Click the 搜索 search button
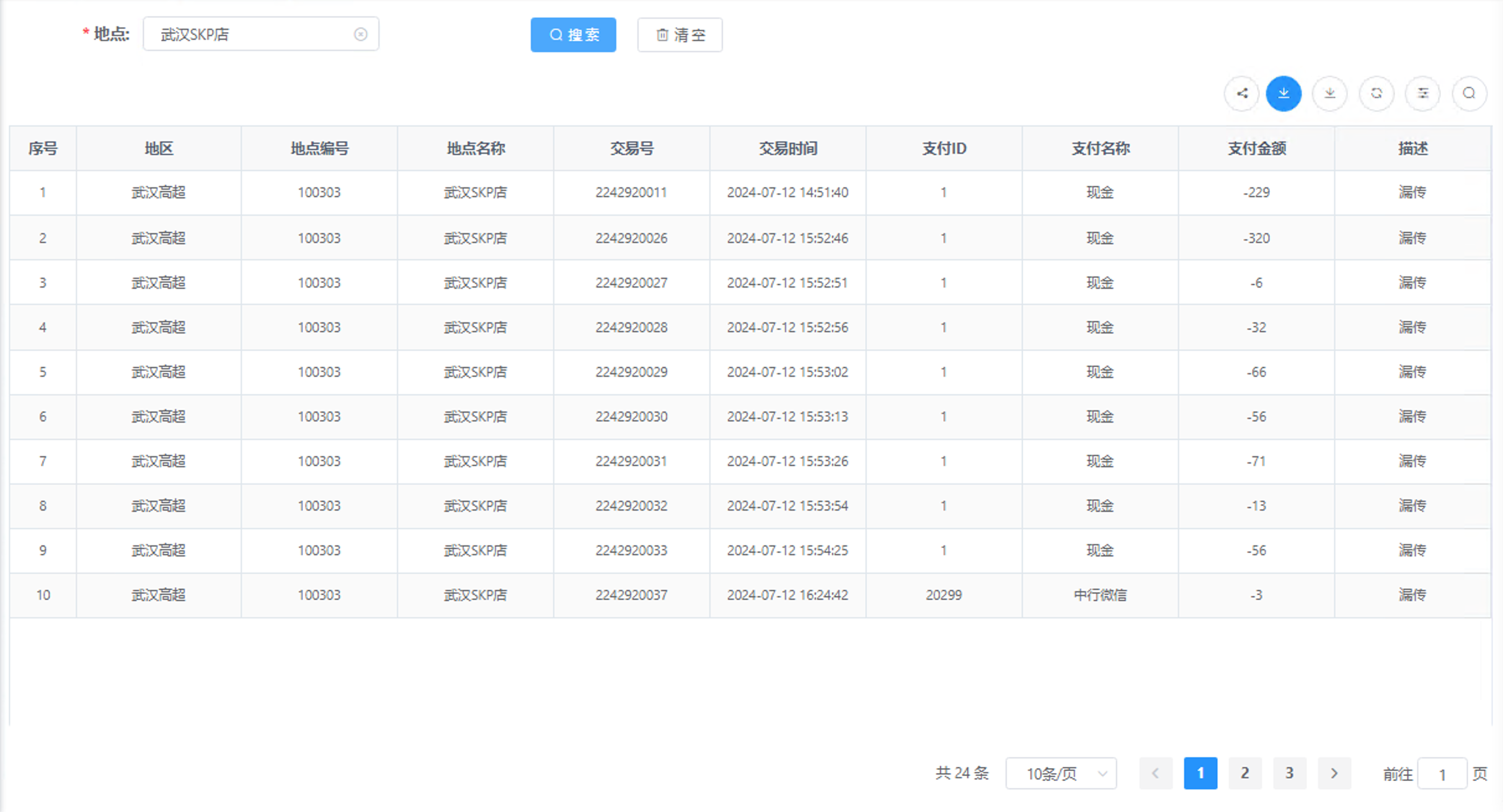Screen dimensions: 1503x812 pos(573,35)
